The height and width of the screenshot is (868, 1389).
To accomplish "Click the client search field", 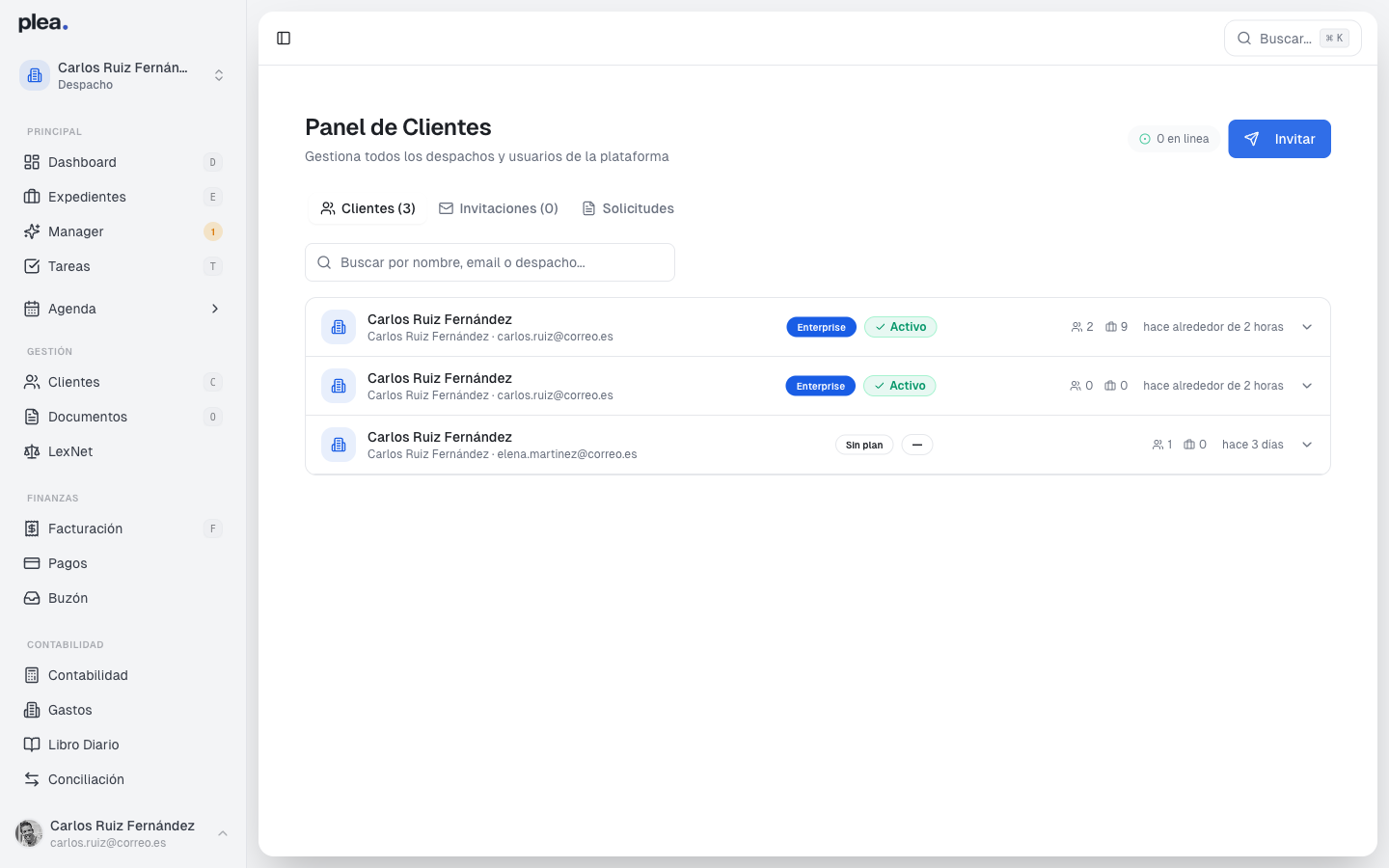I will tap(490, 262).
